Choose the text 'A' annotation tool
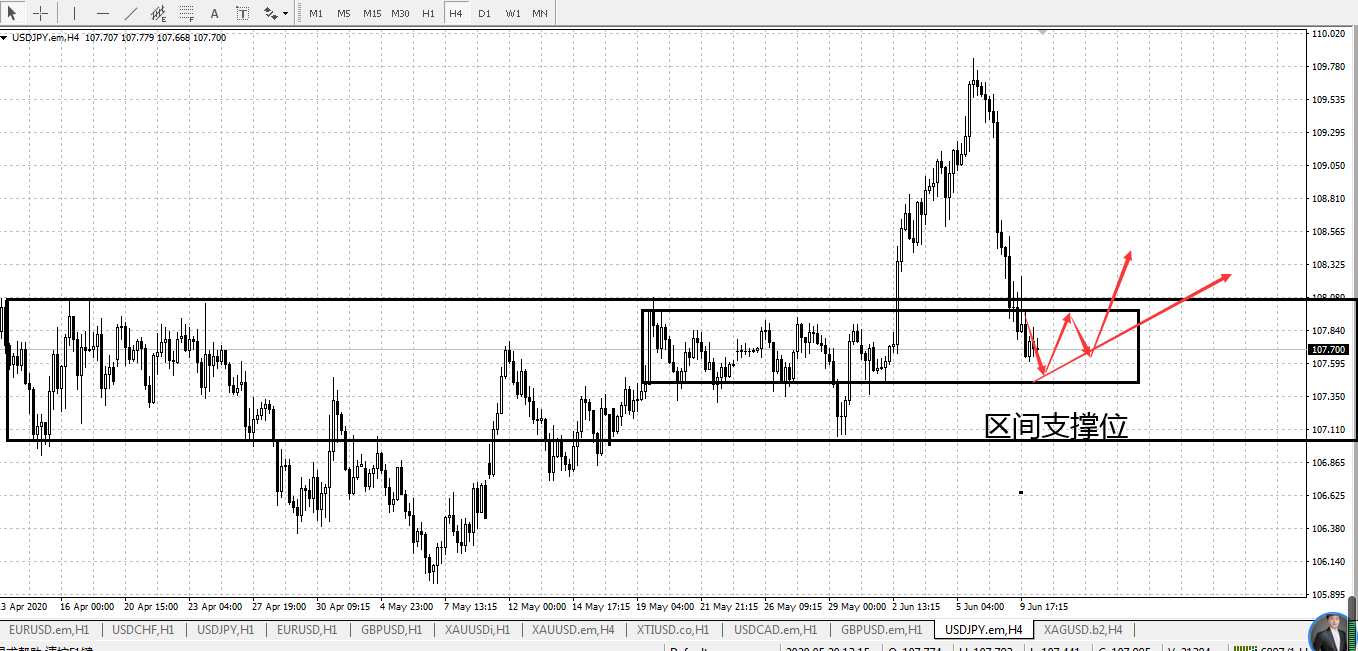 tap(215, 13)
